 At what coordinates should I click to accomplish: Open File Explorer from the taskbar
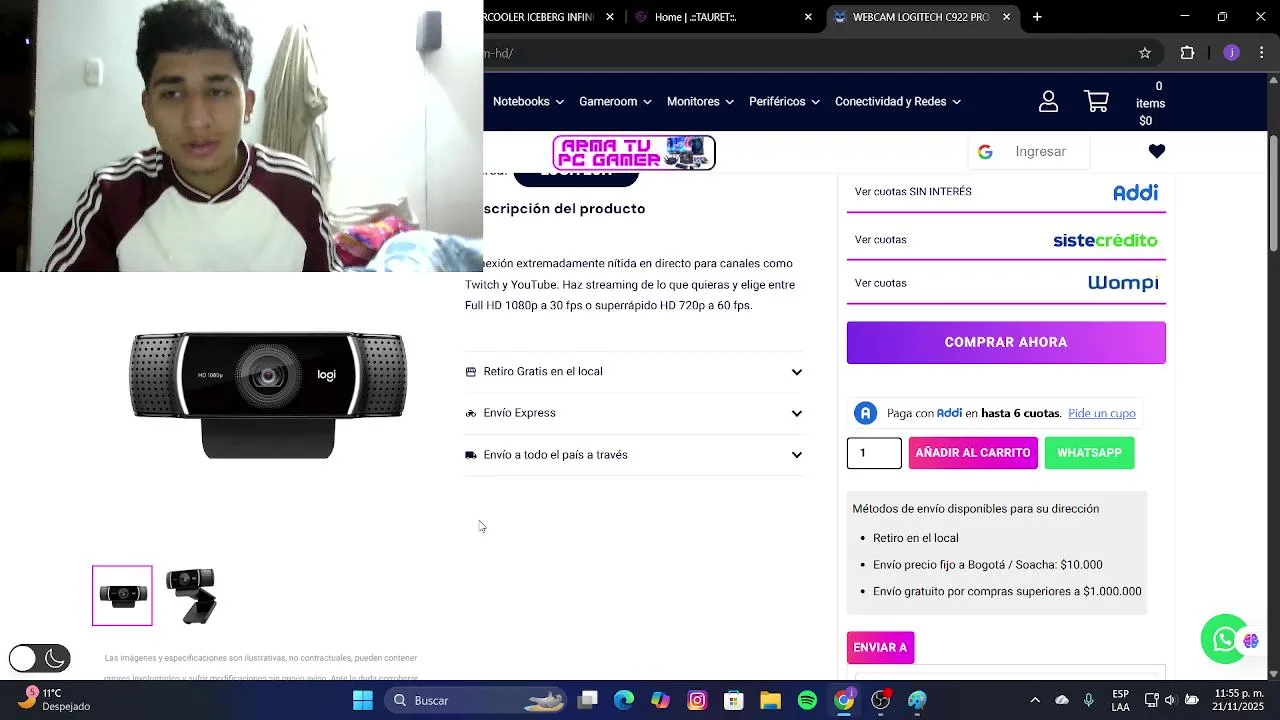pyautogui.click(x=770, y=700)
